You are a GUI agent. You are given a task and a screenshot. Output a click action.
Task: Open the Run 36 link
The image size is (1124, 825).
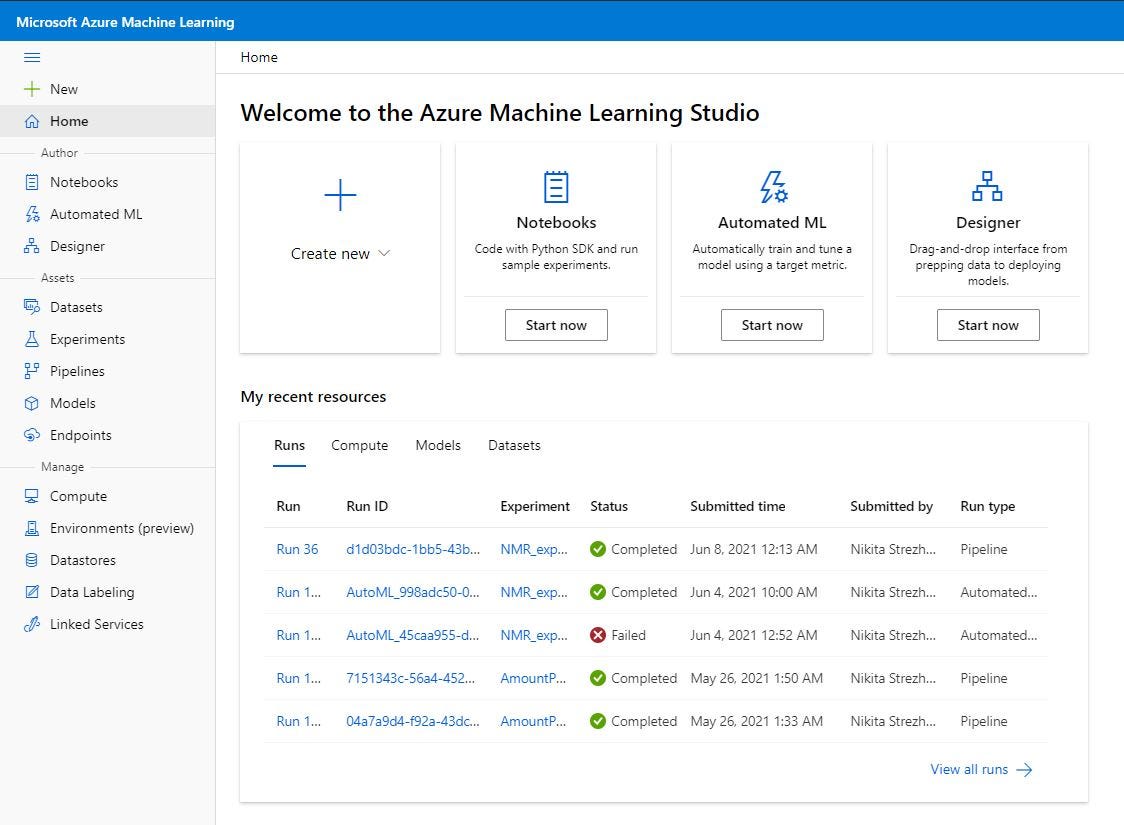[297, 549]
